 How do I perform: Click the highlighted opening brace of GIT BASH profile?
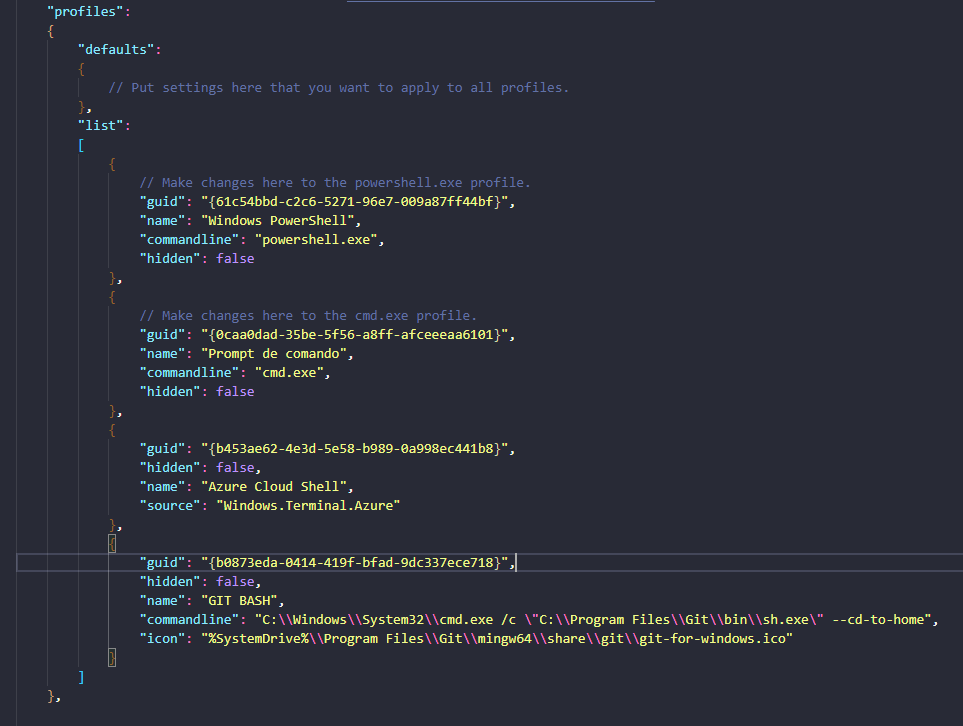coord(112,544)
